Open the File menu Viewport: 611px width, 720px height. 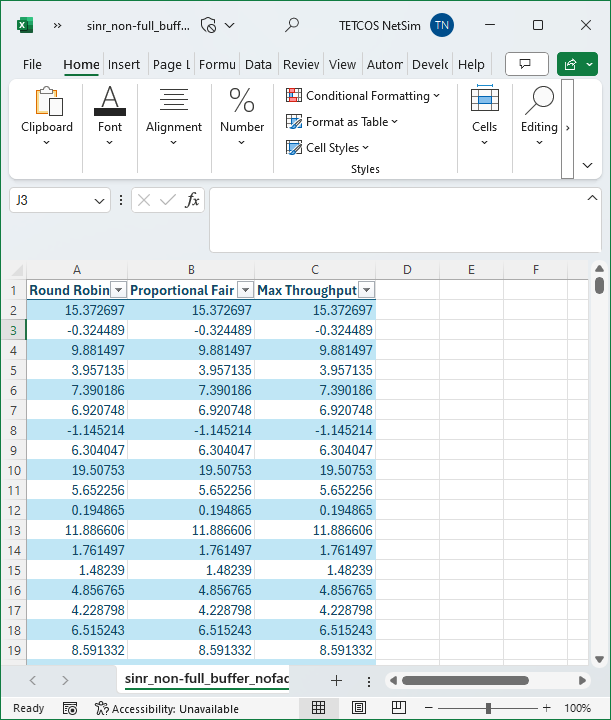point(32,65)
